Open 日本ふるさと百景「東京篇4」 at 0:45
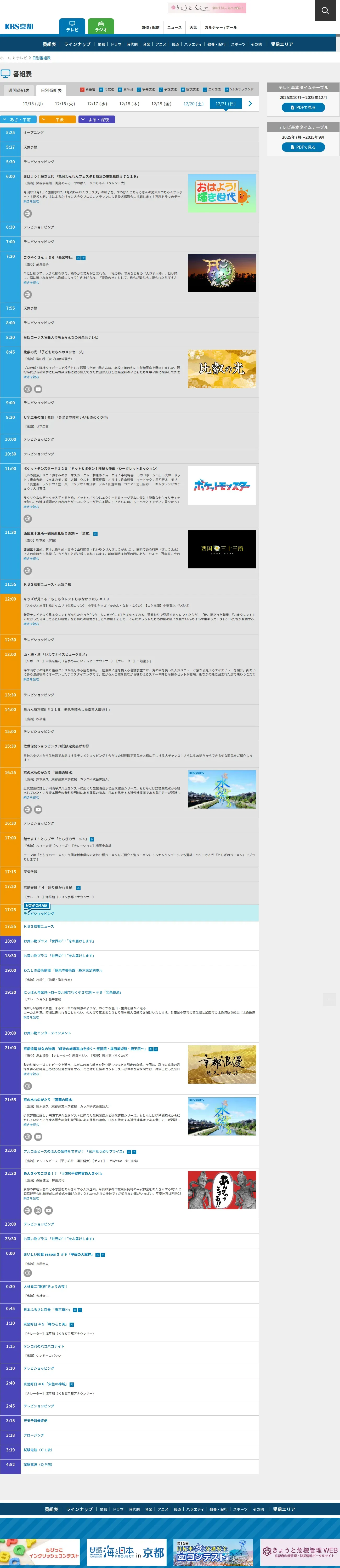This screenshot has width=340, height=1568. pos(48,1309)
